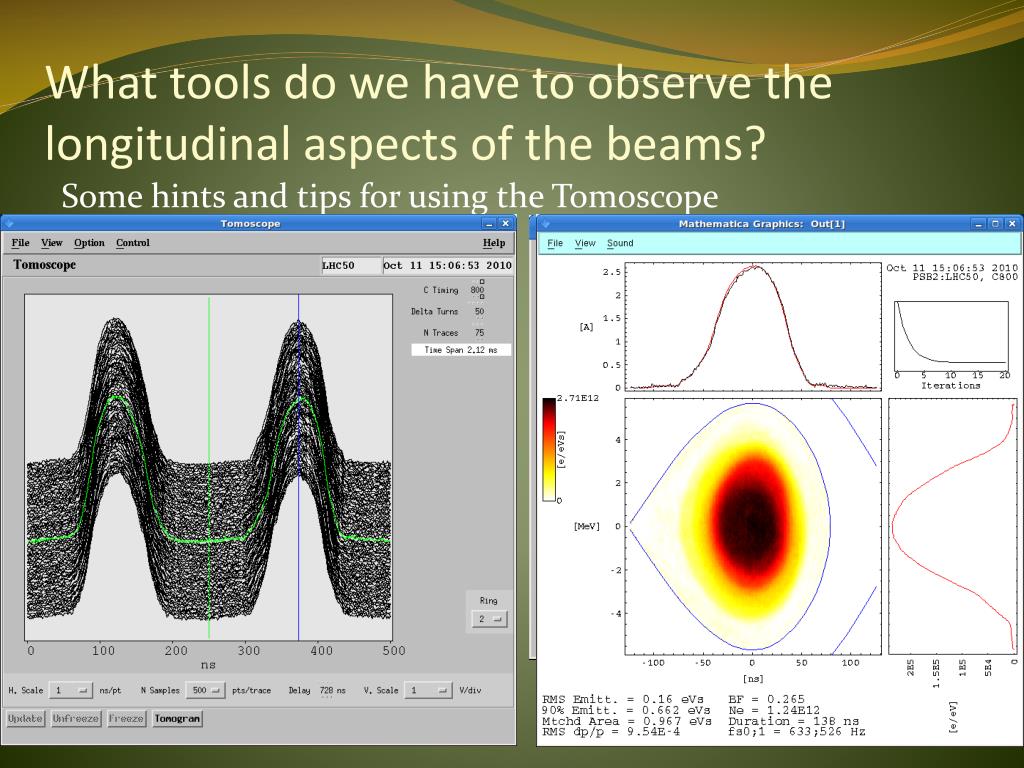Screen dimensions: 1024x768
Task: Maximize the Mathematica Graphics window
Action: pyautogui.click(x=995, y=224)
